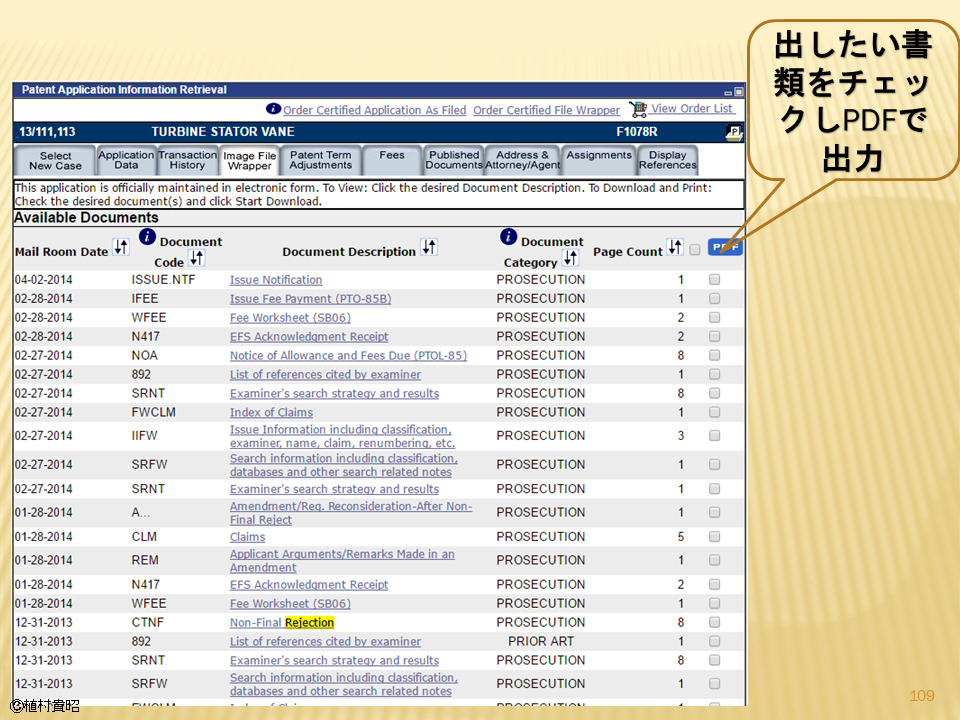
Task: Sort by Document Category arrows
Action: (x=571, y=258)
